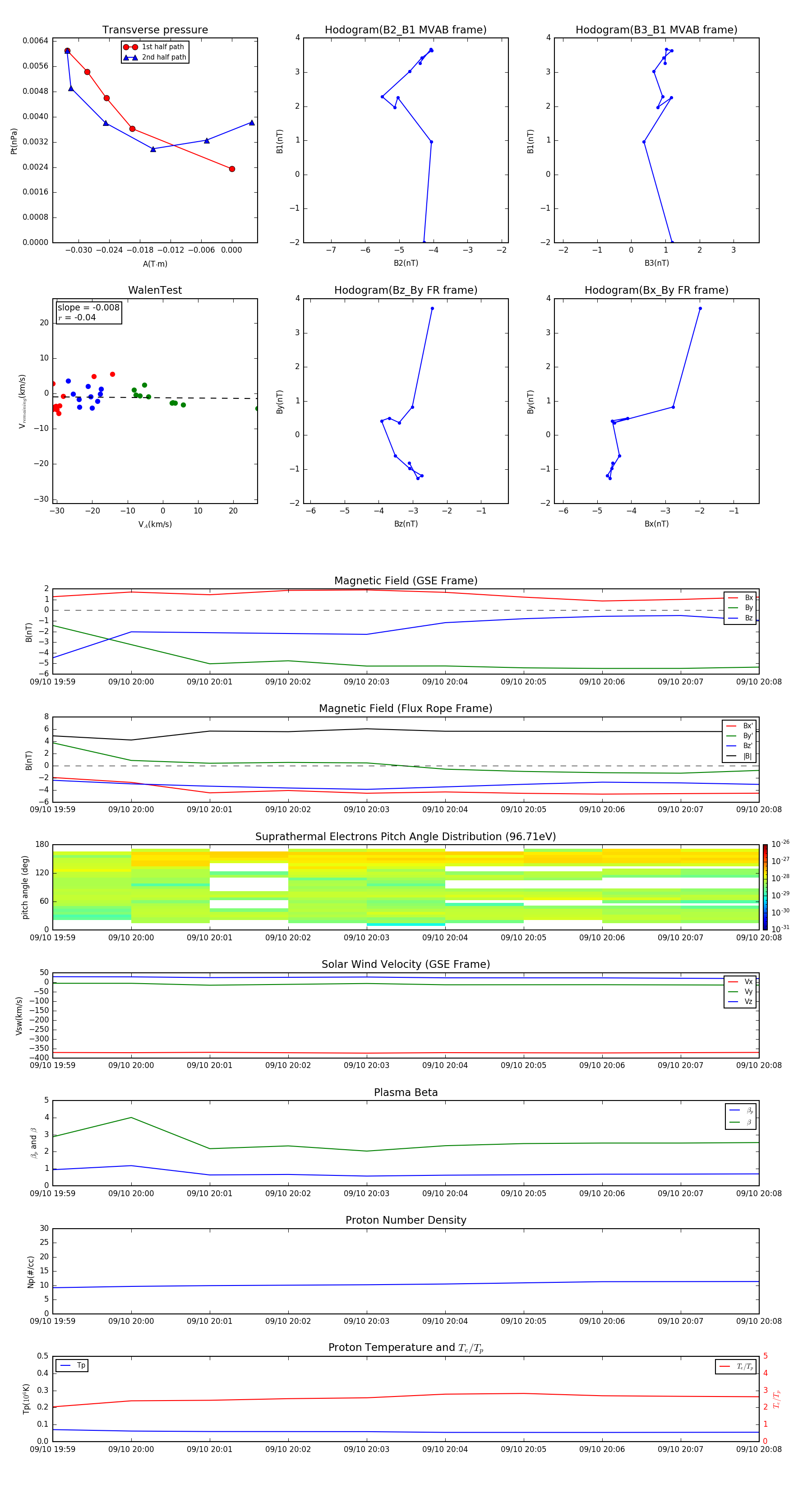This screenshot has width=812, height=1489.
Task: Click 'Proton Temperature and Te/Tp' title
Action: point(406,1348)
